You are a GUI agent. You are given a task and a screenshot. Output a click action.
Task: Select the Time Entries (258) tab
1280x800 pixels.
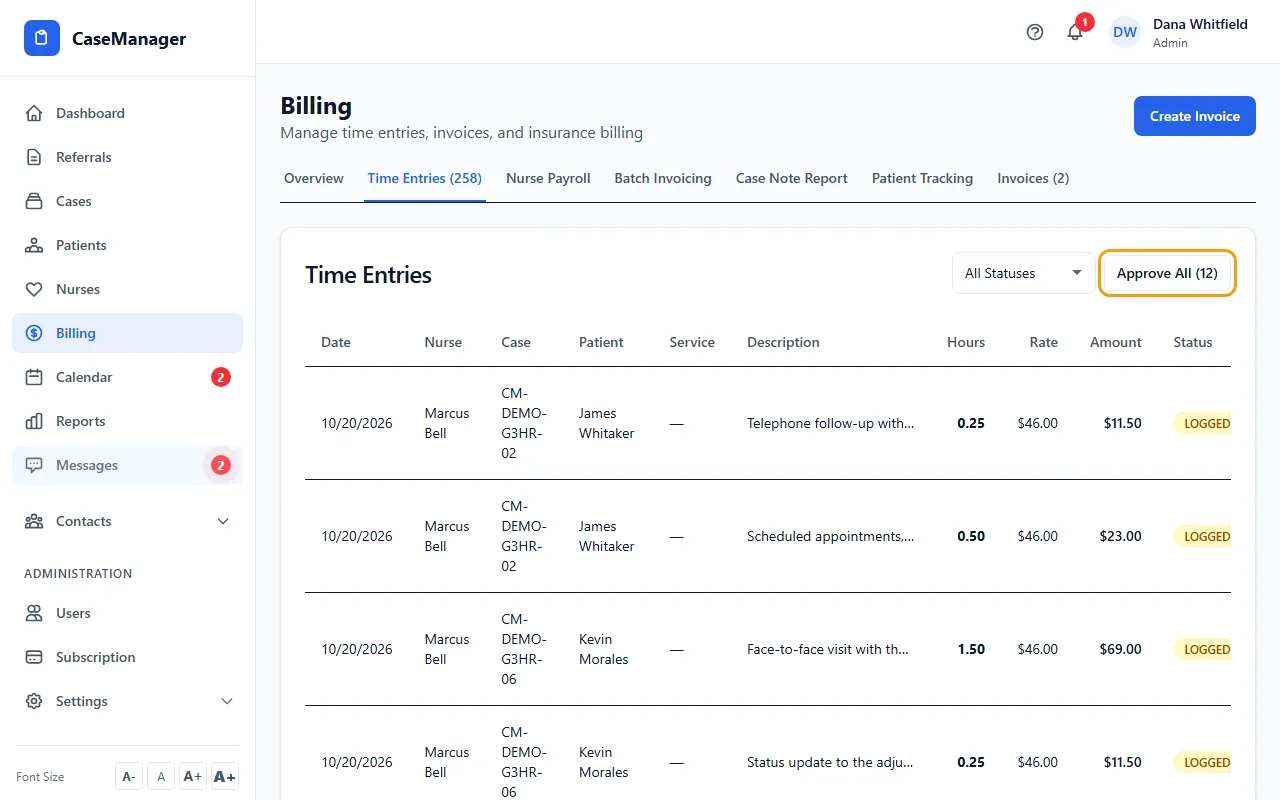coord(425,178)
